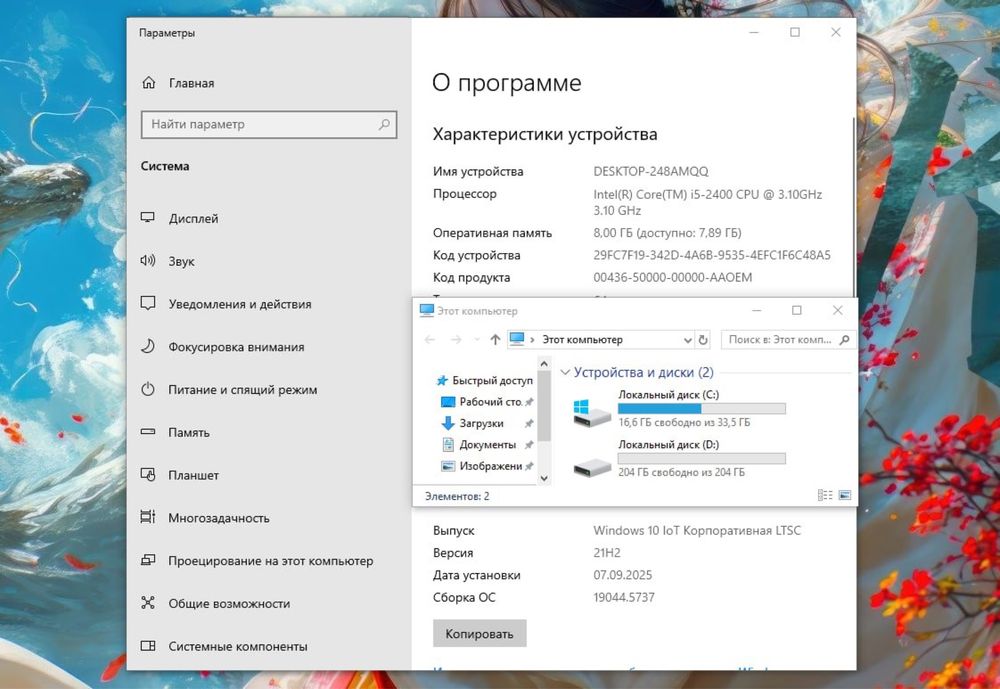The width and height of the screenshot is (1000, 689).
Task: Select the Локальный диск (C:) drive icon
Action: click(592, 413)
